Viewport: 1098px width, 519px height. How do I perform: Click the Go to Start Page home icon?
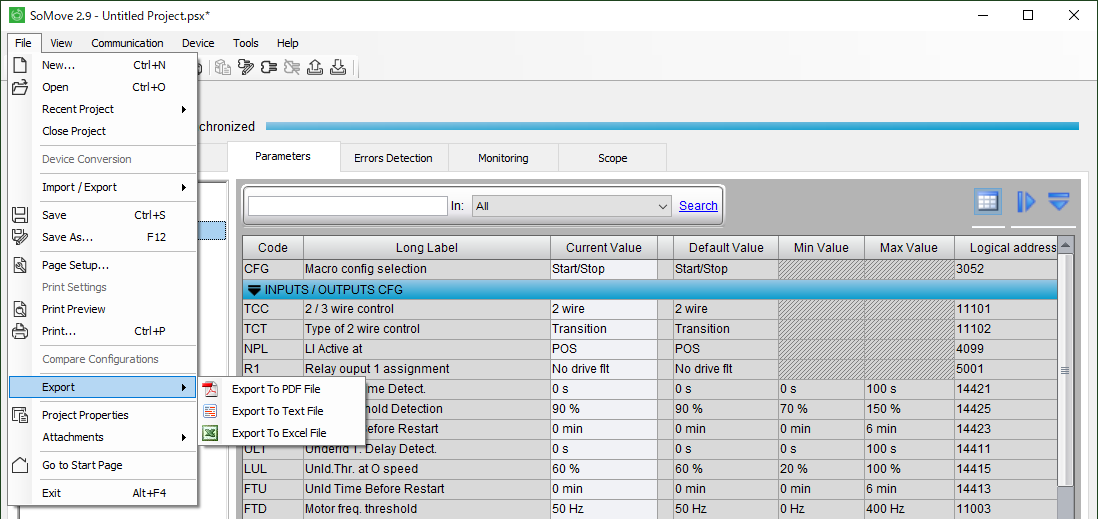coord(20,465)
